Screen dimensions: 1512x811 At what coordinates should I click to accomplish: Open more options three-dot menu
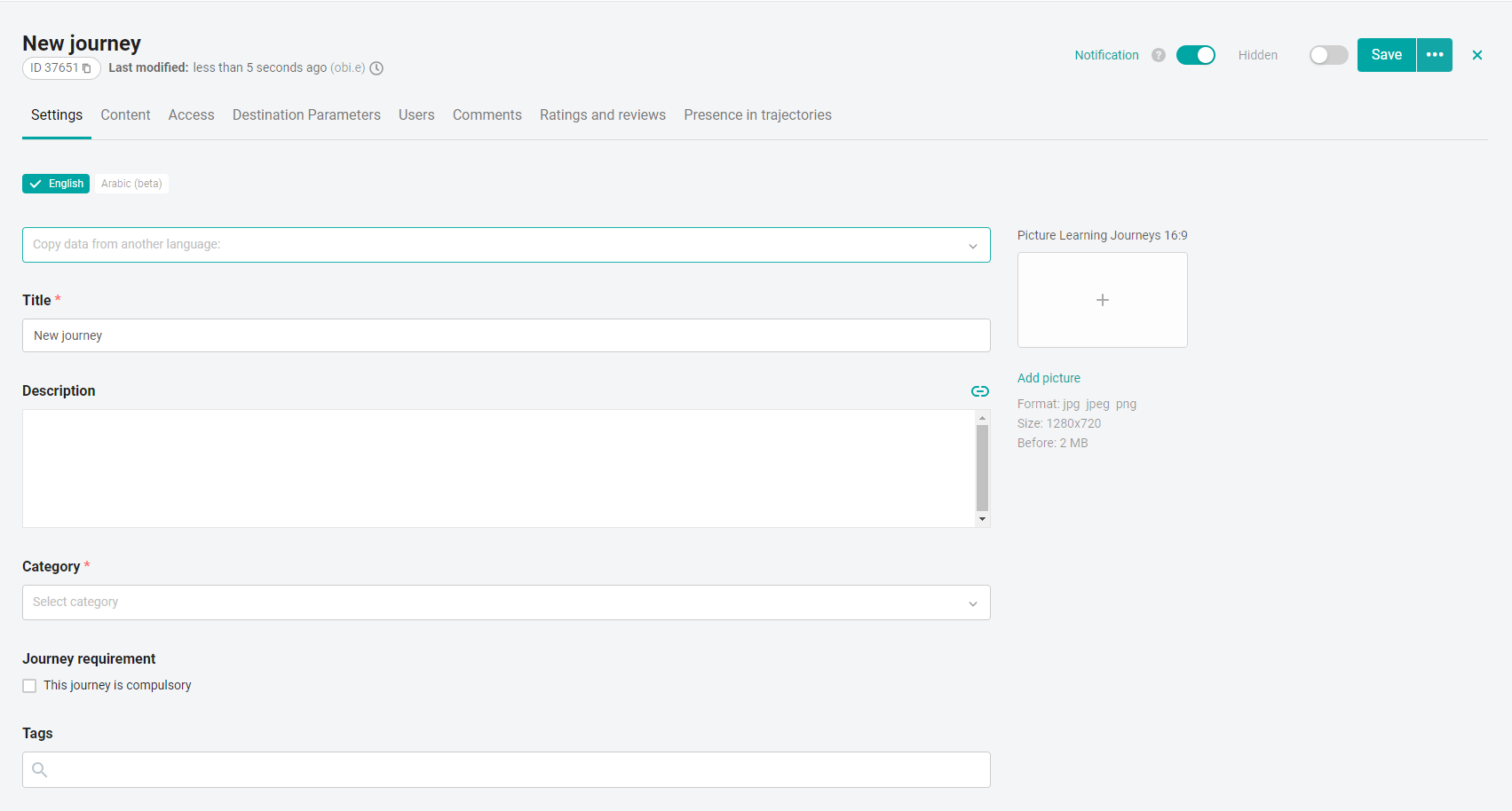click(1435, 55)
